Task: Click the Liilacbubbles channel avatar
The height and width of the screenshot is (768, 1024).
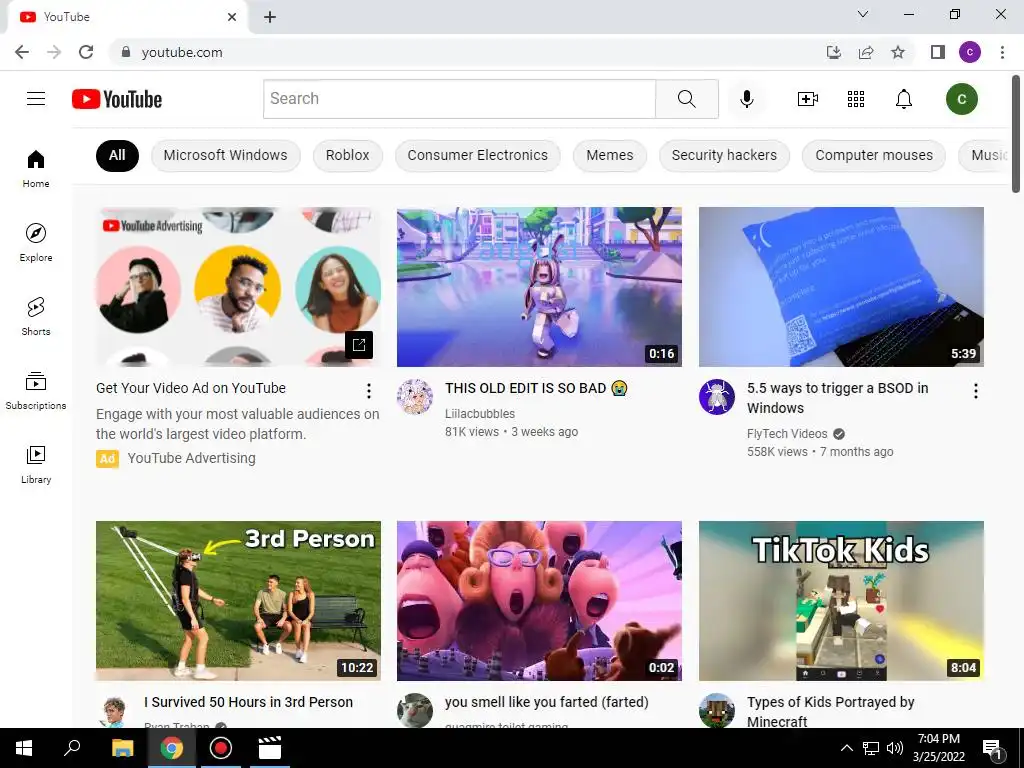Action: point(415,397)
